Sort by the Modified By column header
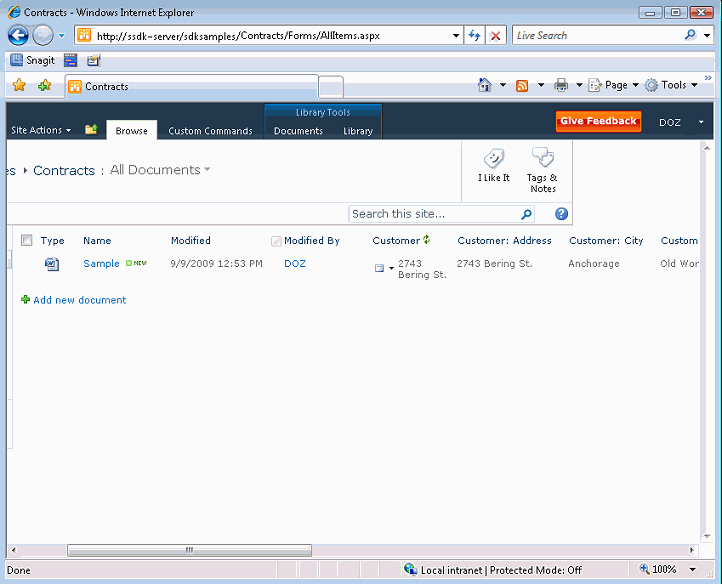The image size is (722, 584). pos(312,240)
